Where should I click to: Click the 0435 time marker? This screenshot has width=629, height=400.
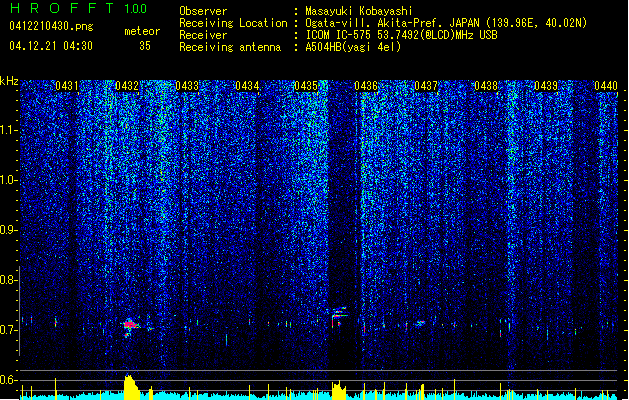click(x=306, y=86)
